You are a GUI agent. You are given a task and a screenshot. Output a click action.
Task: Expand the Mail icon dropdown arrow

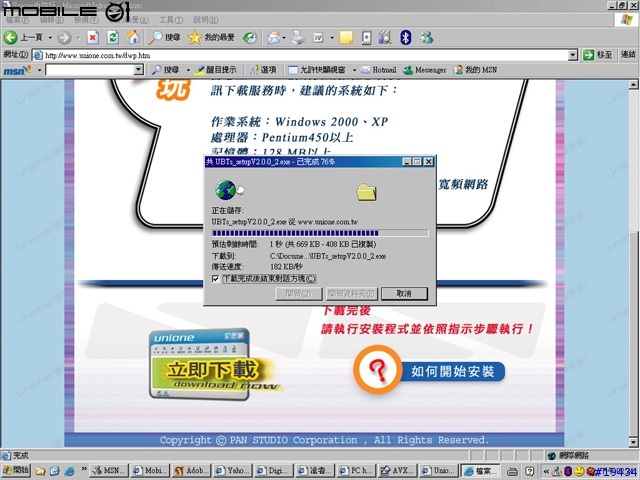tap(284, 38)
